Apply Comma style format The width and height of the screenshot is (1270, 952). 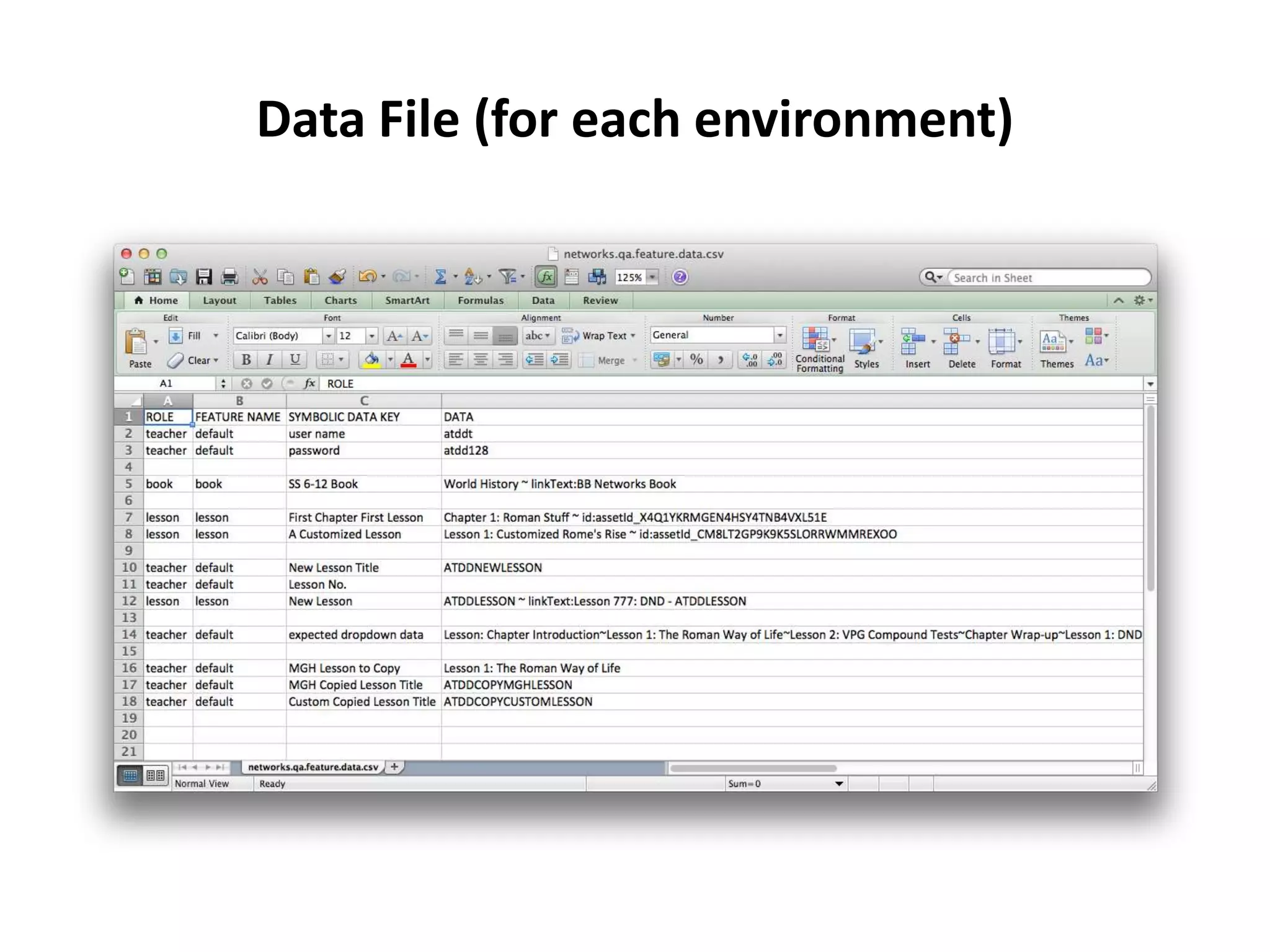[721, 359]
